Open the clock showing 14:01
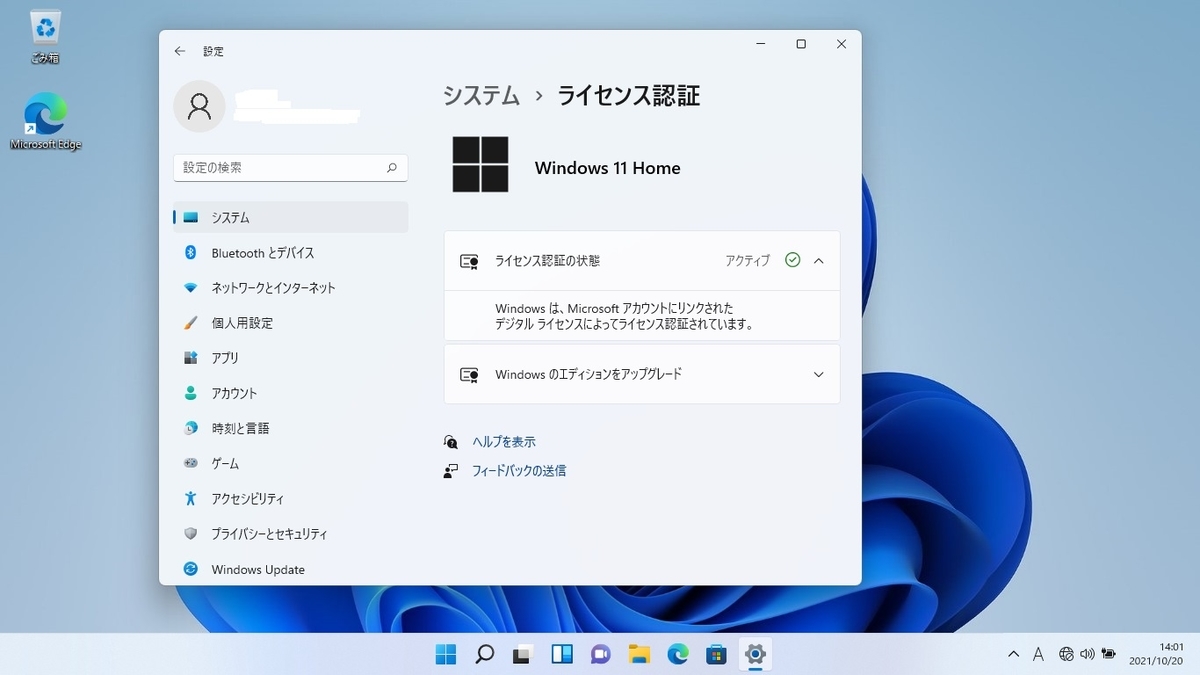1200x675 pixels. pos(1157,654)
